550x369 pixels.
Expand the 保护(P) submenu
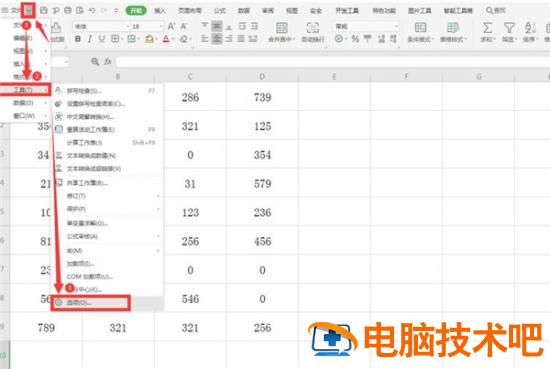coord(108,209)
